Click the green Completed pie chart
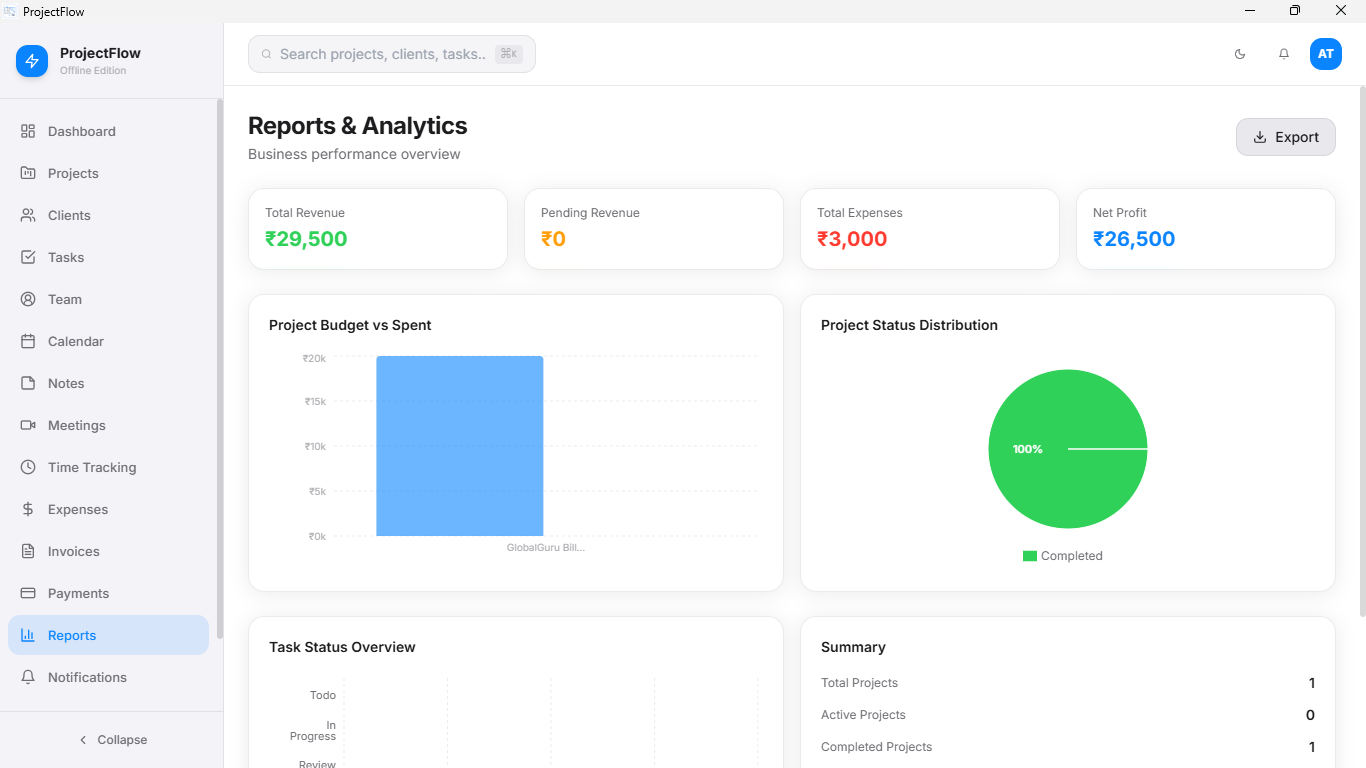This screenshot has width=1366, height=768. coord(1068,449)
